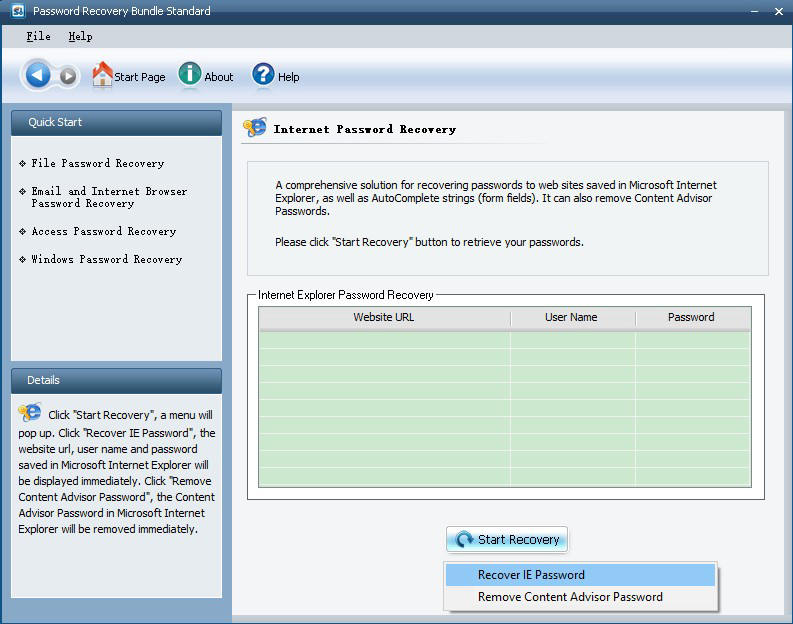Open the Start Page house icon
The height and width of the screenshot is (624, 793).
tap(102, 74)
